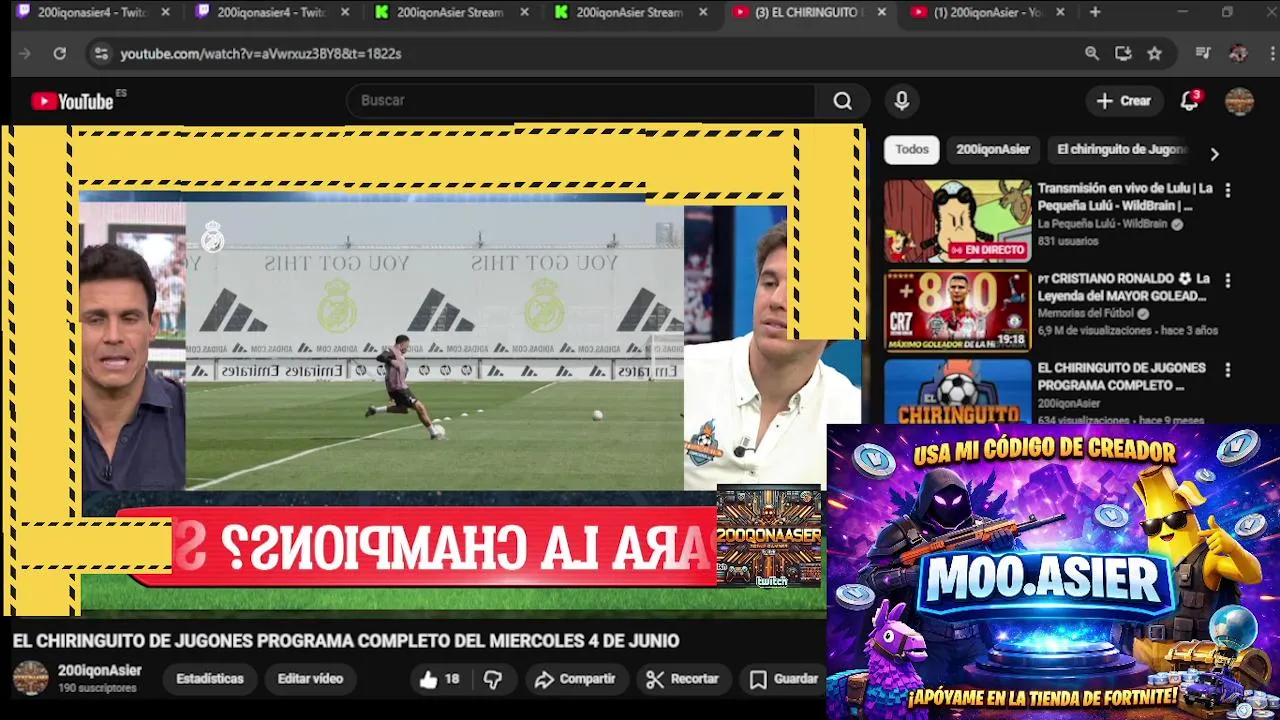Save video with Guardar button
Viewport: 1280px width, 720px height.
pos(784,679)
